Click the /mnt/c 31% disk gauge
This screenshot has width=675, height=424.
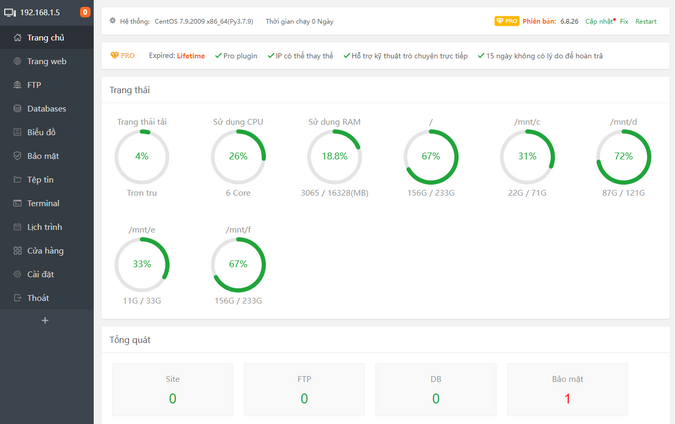click(x=527, y=157)
